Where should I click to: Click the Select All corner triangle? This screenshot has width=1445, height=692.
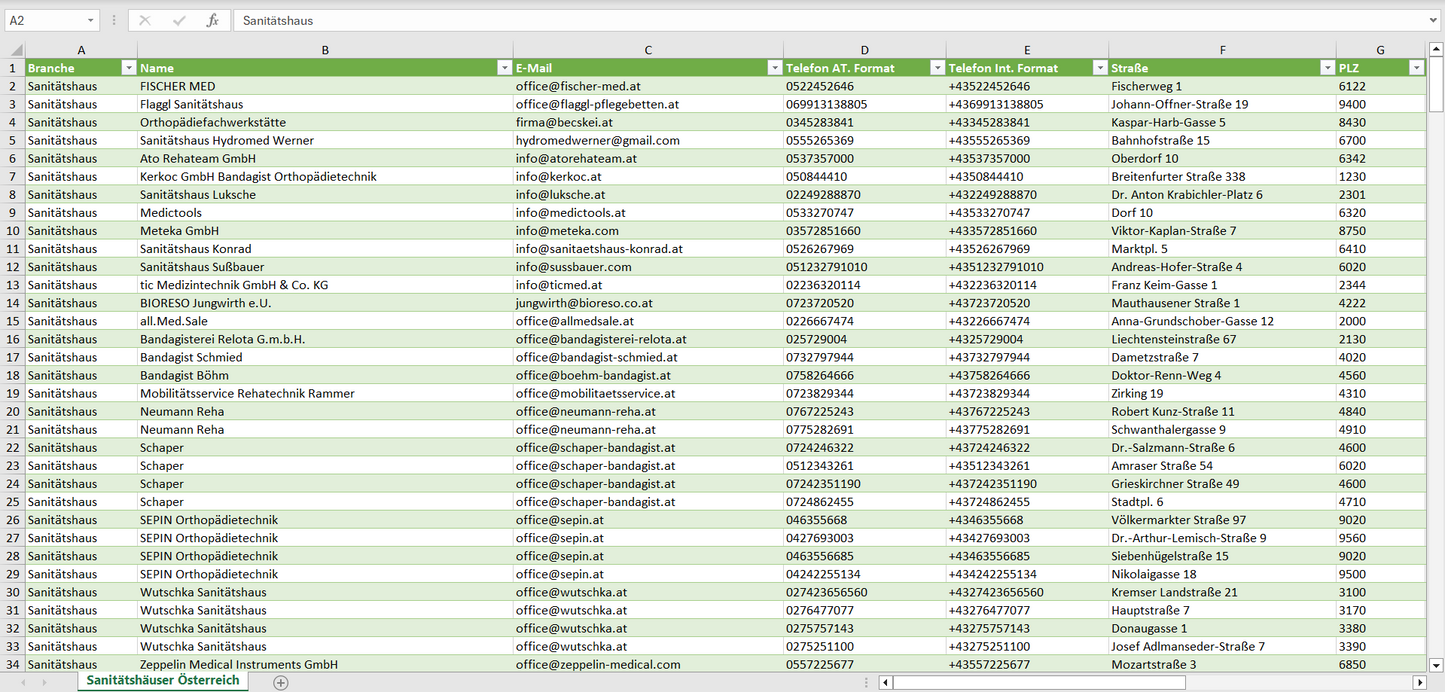[15, 50]
